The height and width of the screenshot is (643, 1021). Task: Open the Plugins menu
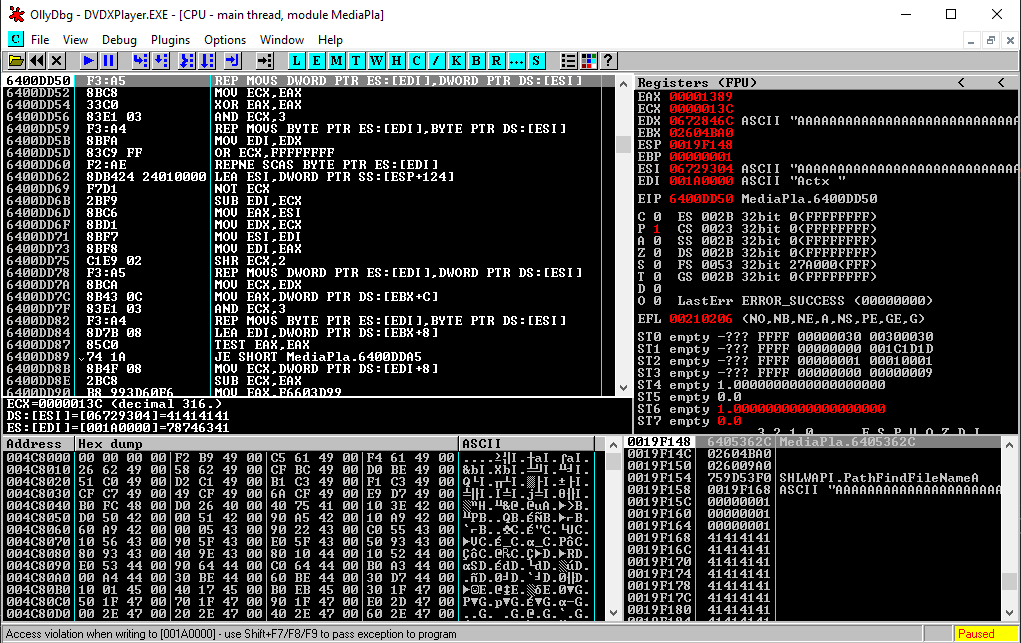tap(171, 40)
